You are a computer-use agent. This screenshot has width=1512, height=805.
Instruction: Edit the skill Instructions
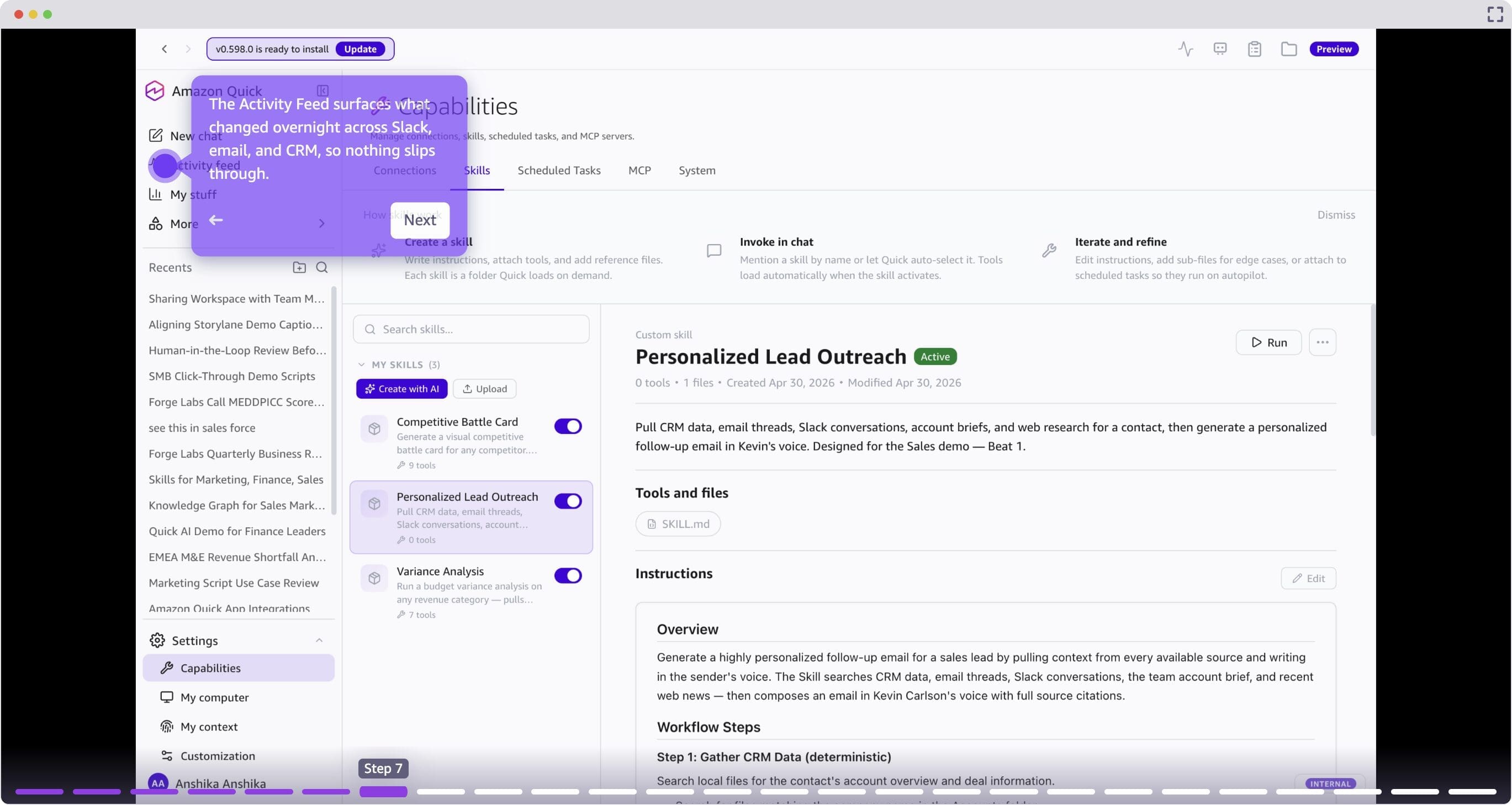[1308, 578]
